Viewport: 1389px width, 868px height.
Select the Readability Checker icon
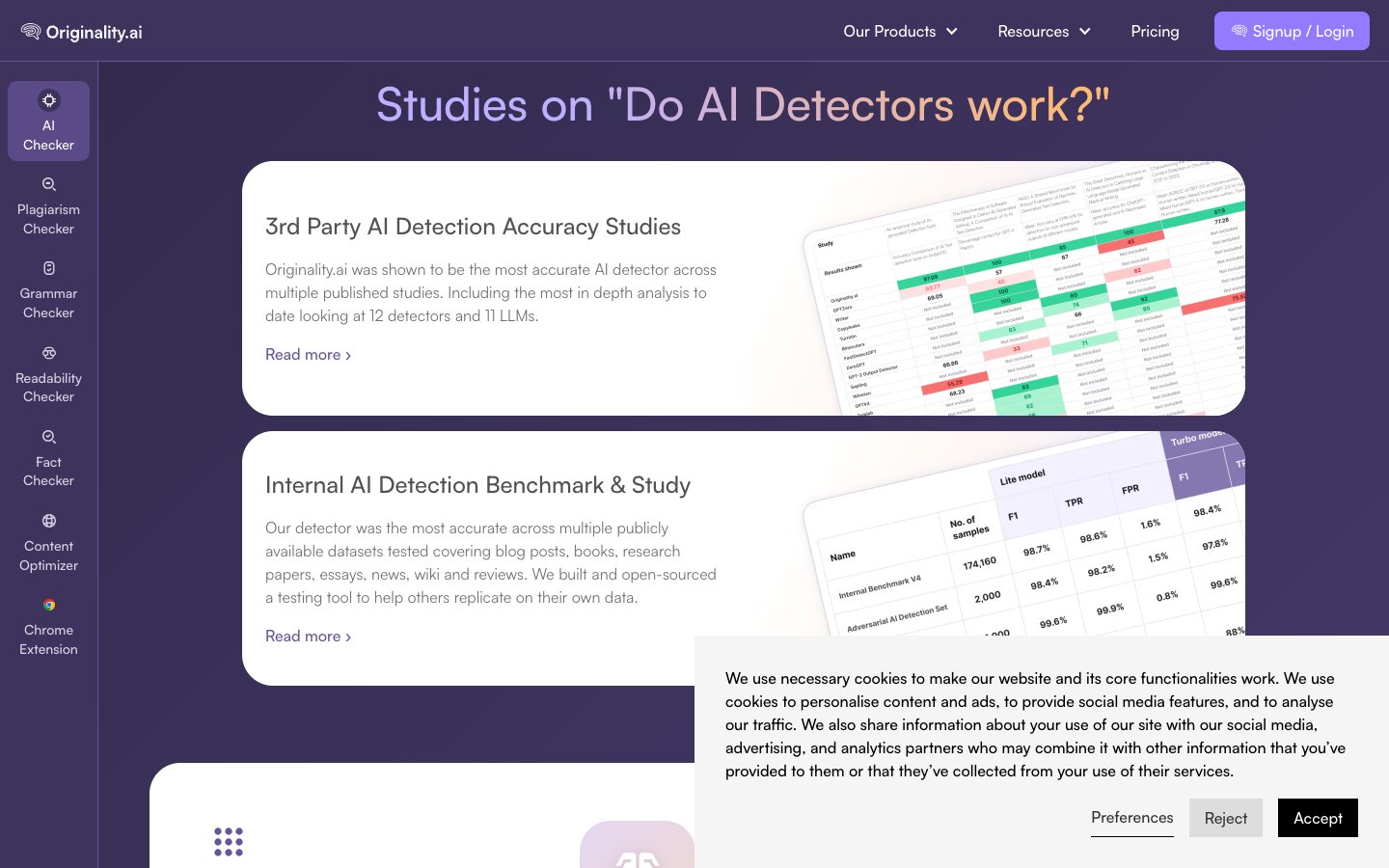pos(48,353)
